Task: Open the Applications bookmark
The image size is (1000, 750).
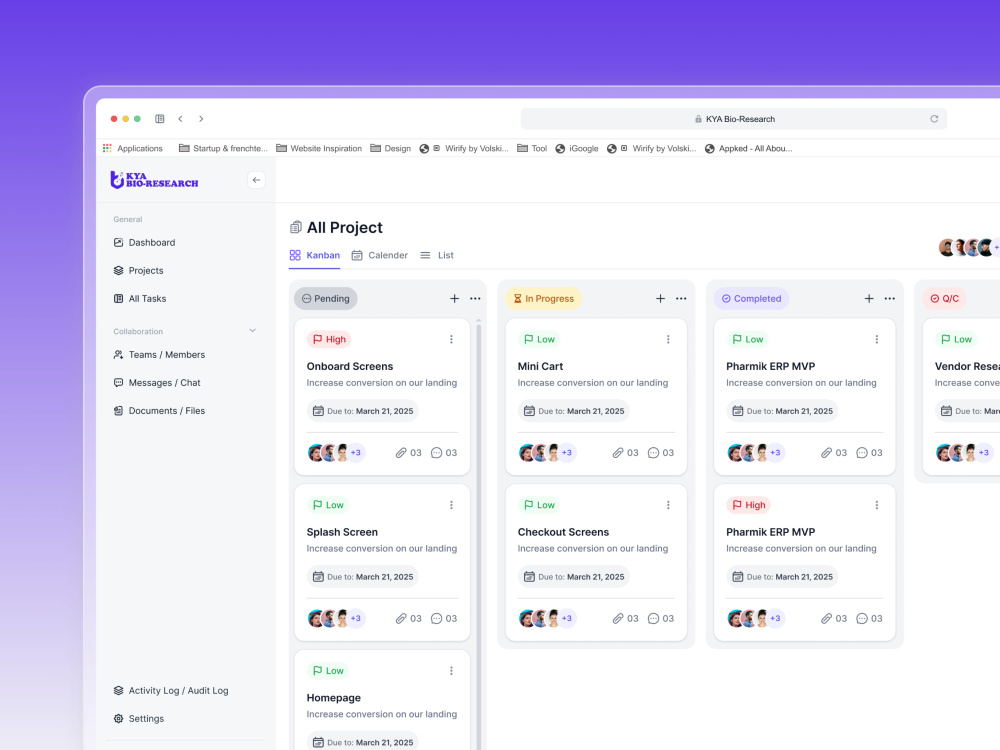Action: tap(133, 148)
